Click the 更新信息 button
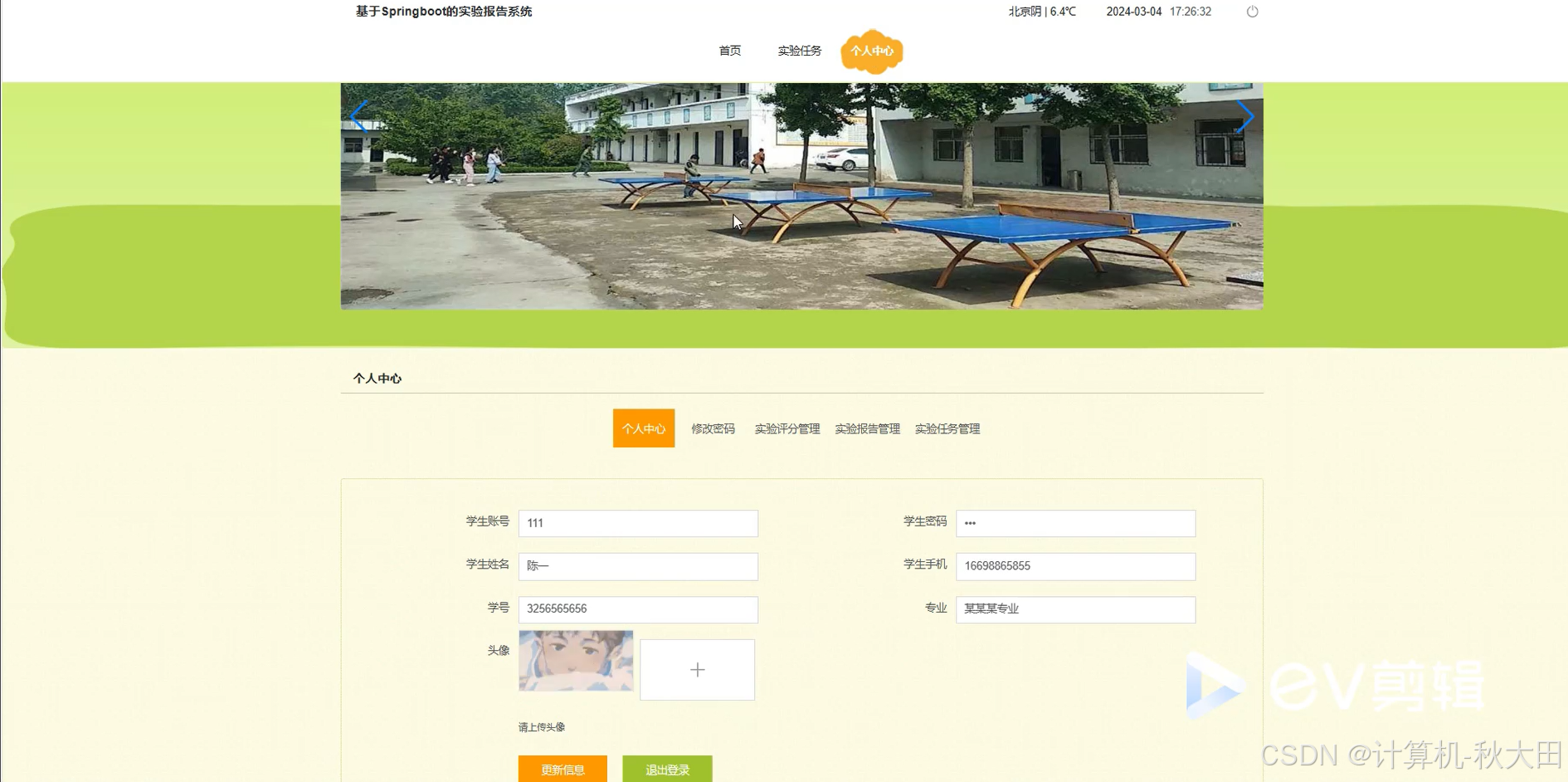This screenshot has width=1568, height=782. tap(562, 769)
